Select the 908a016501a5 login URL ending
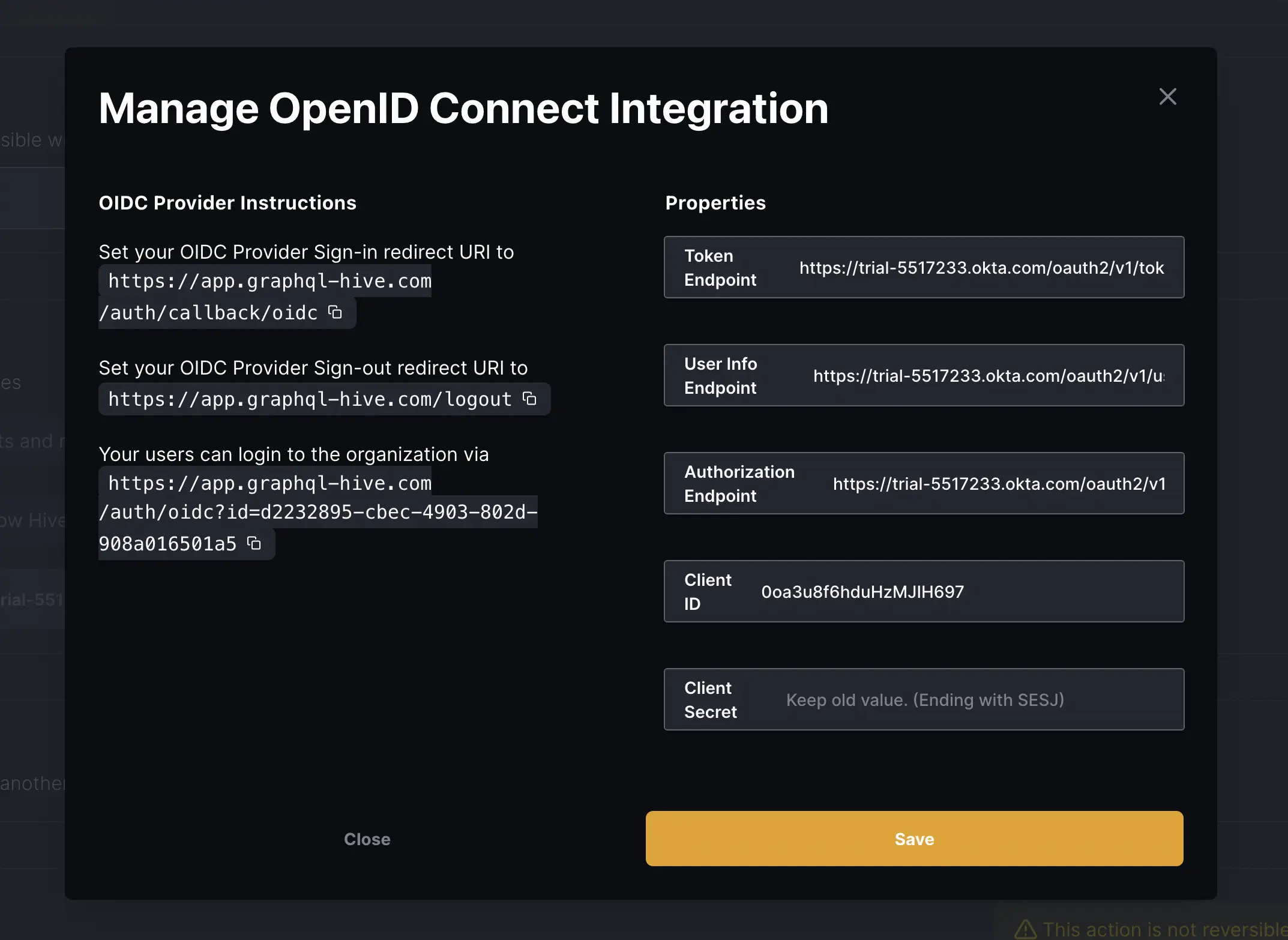Screen dimensions: 1288x940 (167, 544)
